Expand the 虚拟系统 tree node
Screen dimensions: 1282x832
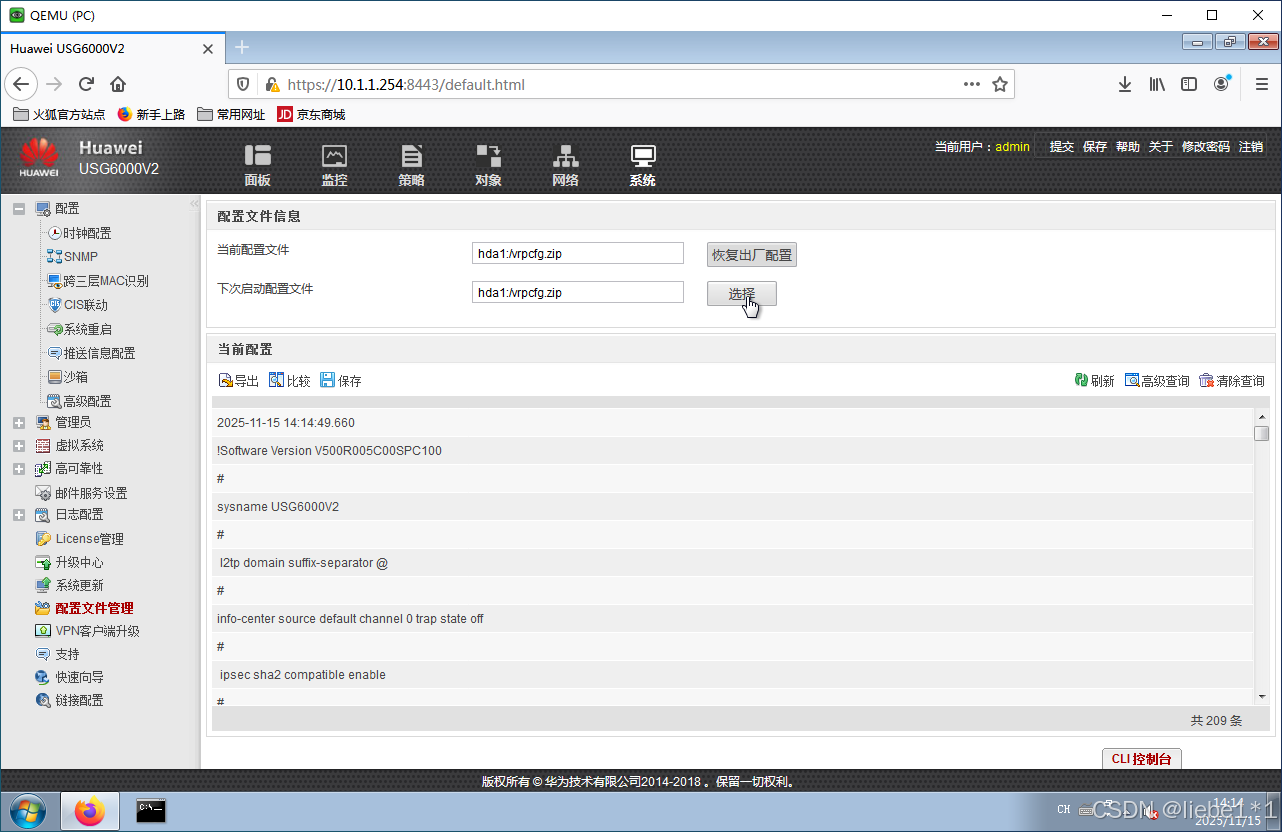[x=19, y=446]
